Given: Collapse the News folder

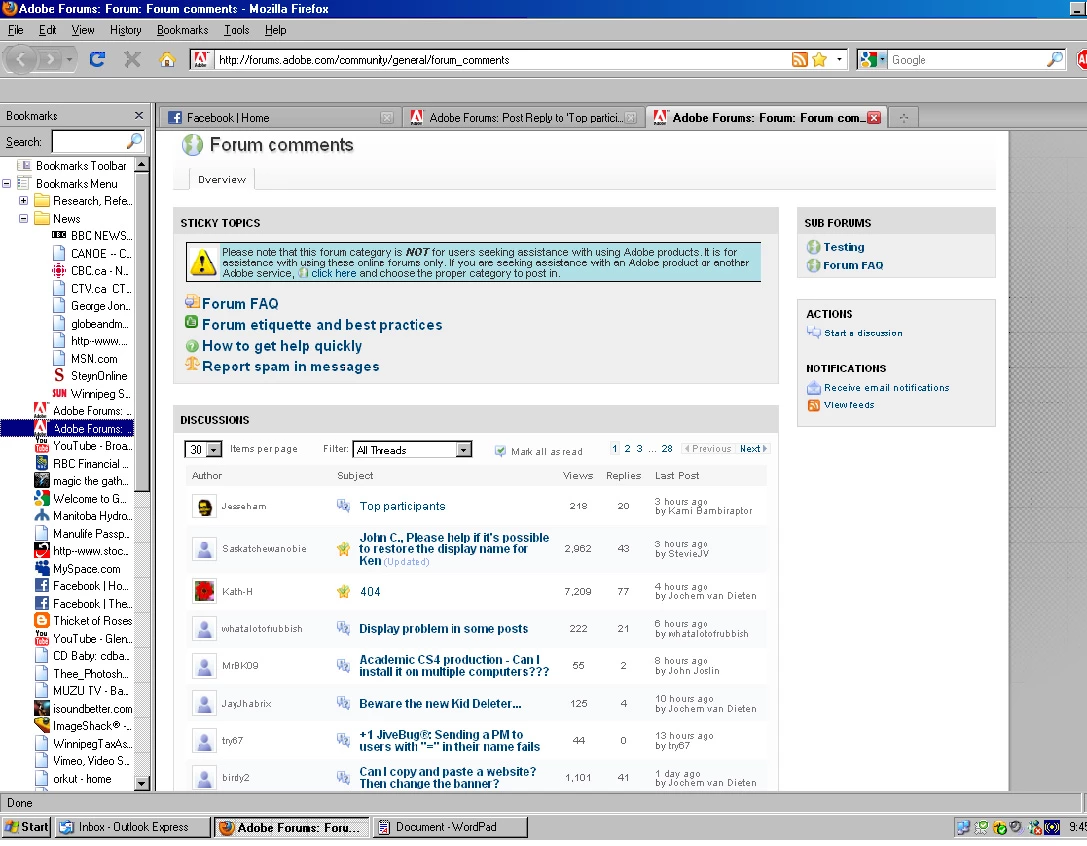Looking at the screenshot, I should pos(23,218).
